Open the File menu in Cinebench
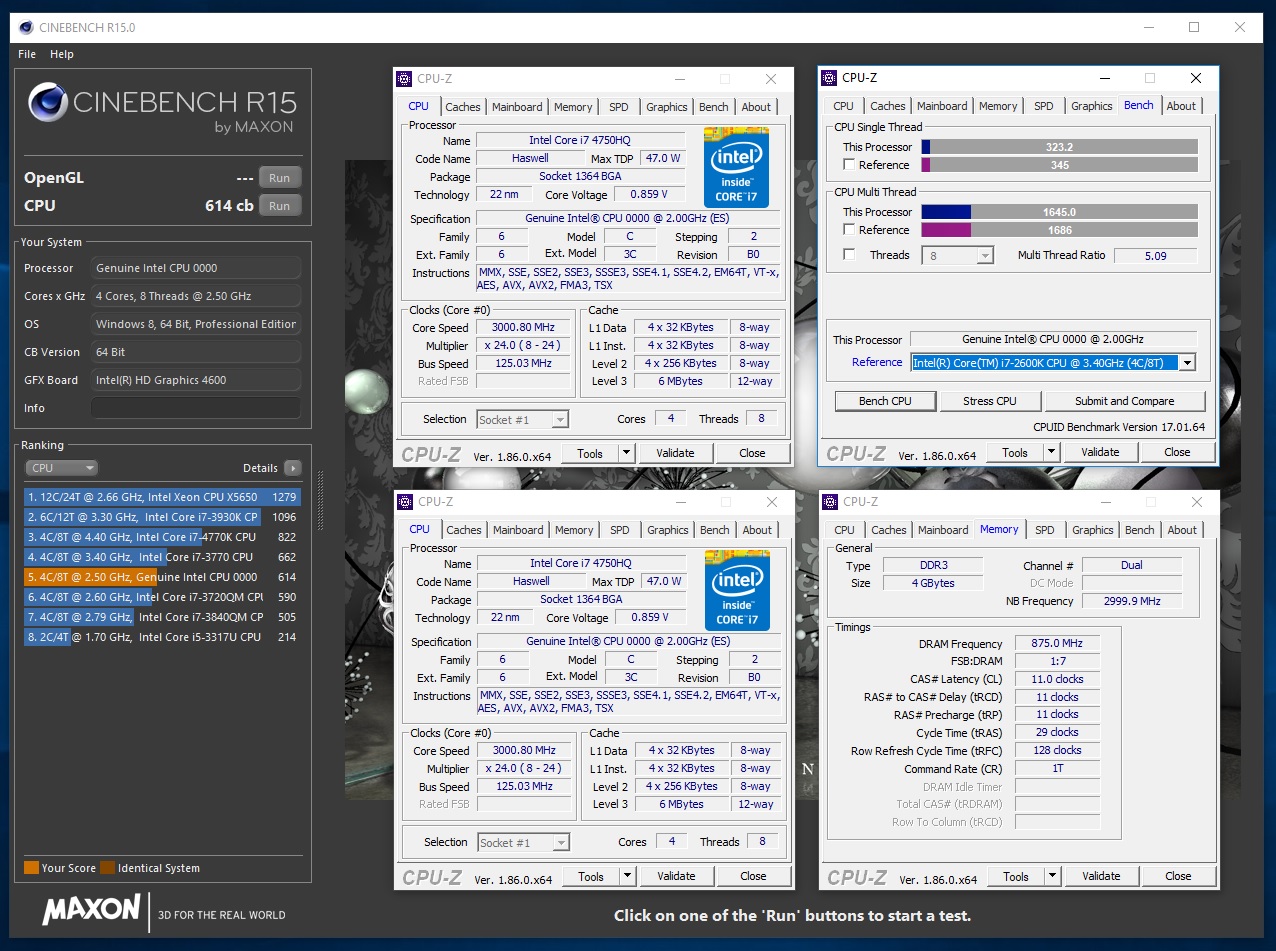The height and width of the screenshot is (951, 1276). pos(27,54)
